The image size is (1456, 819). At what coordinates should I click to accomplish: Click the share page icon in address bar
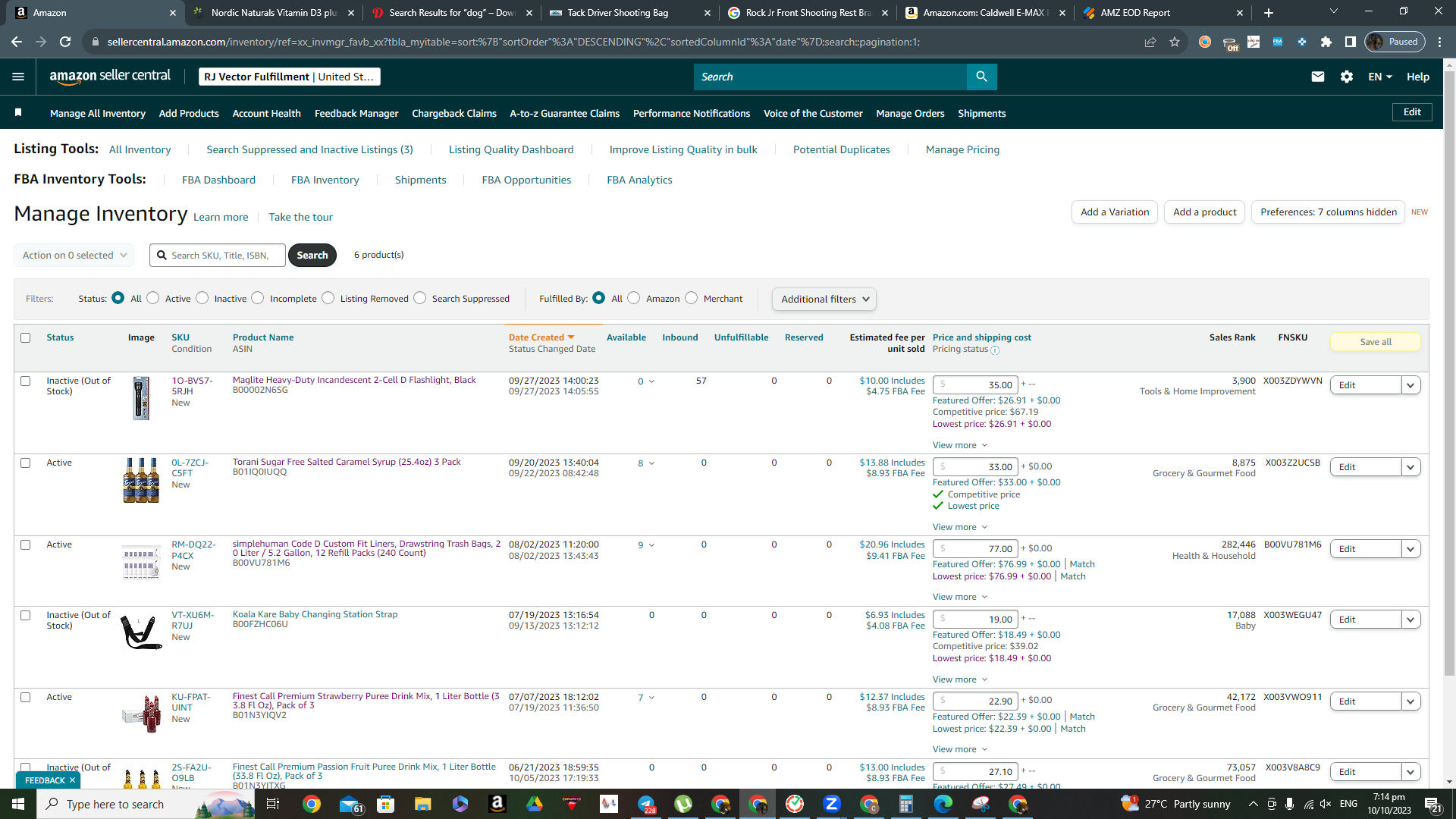pyautogui.click(x=1150, y=42)
